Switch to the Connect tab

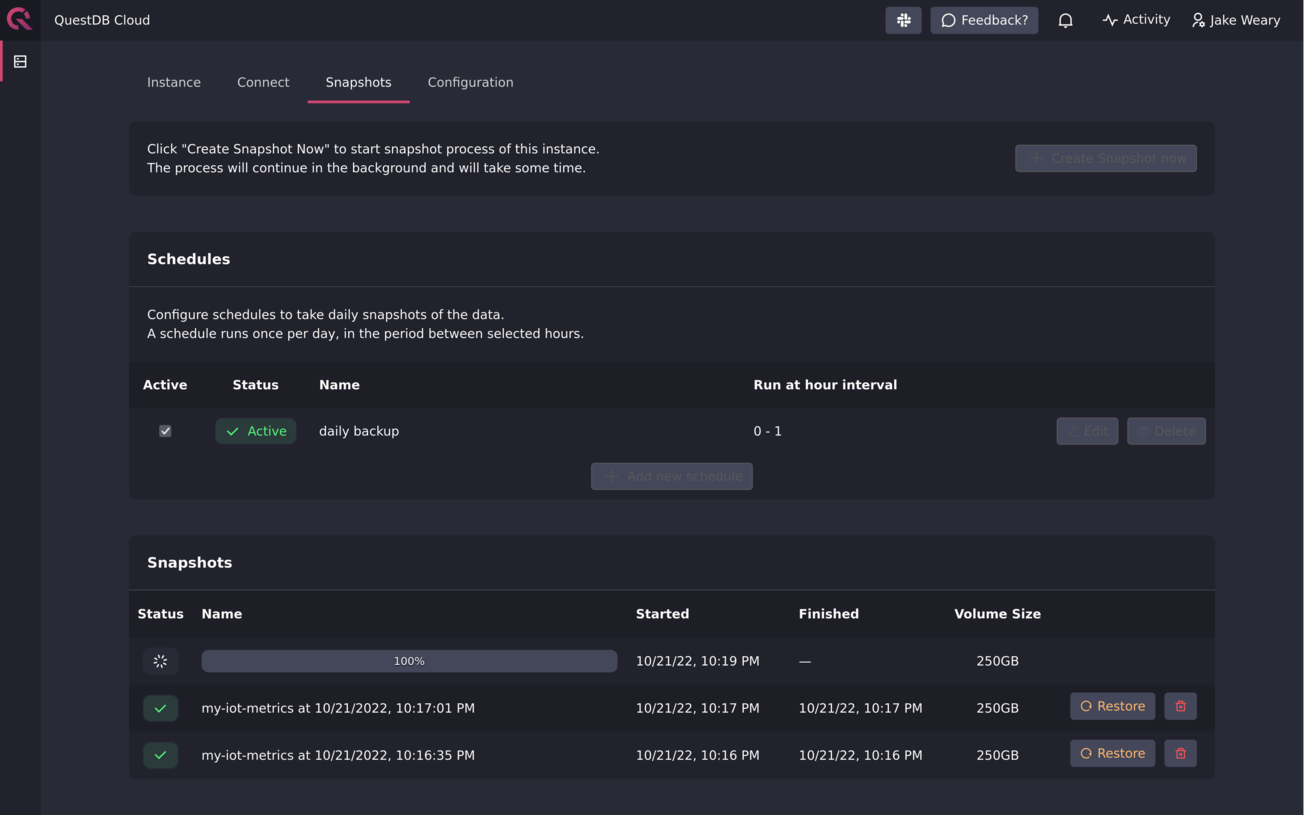[263, 82]
